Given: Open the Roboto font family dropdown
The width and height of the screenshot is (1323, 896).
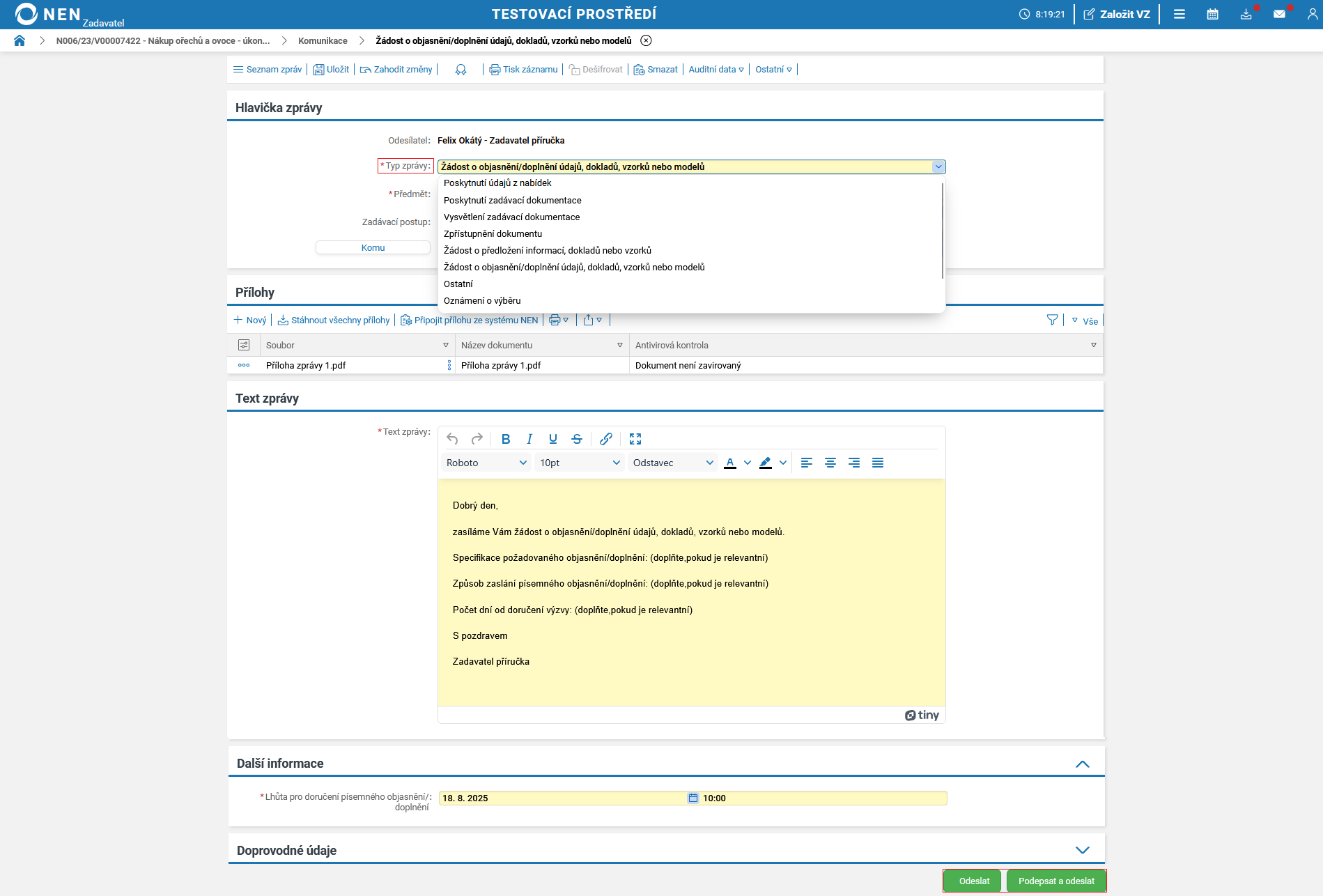Looking at the screenshot, I should point(486,463).
